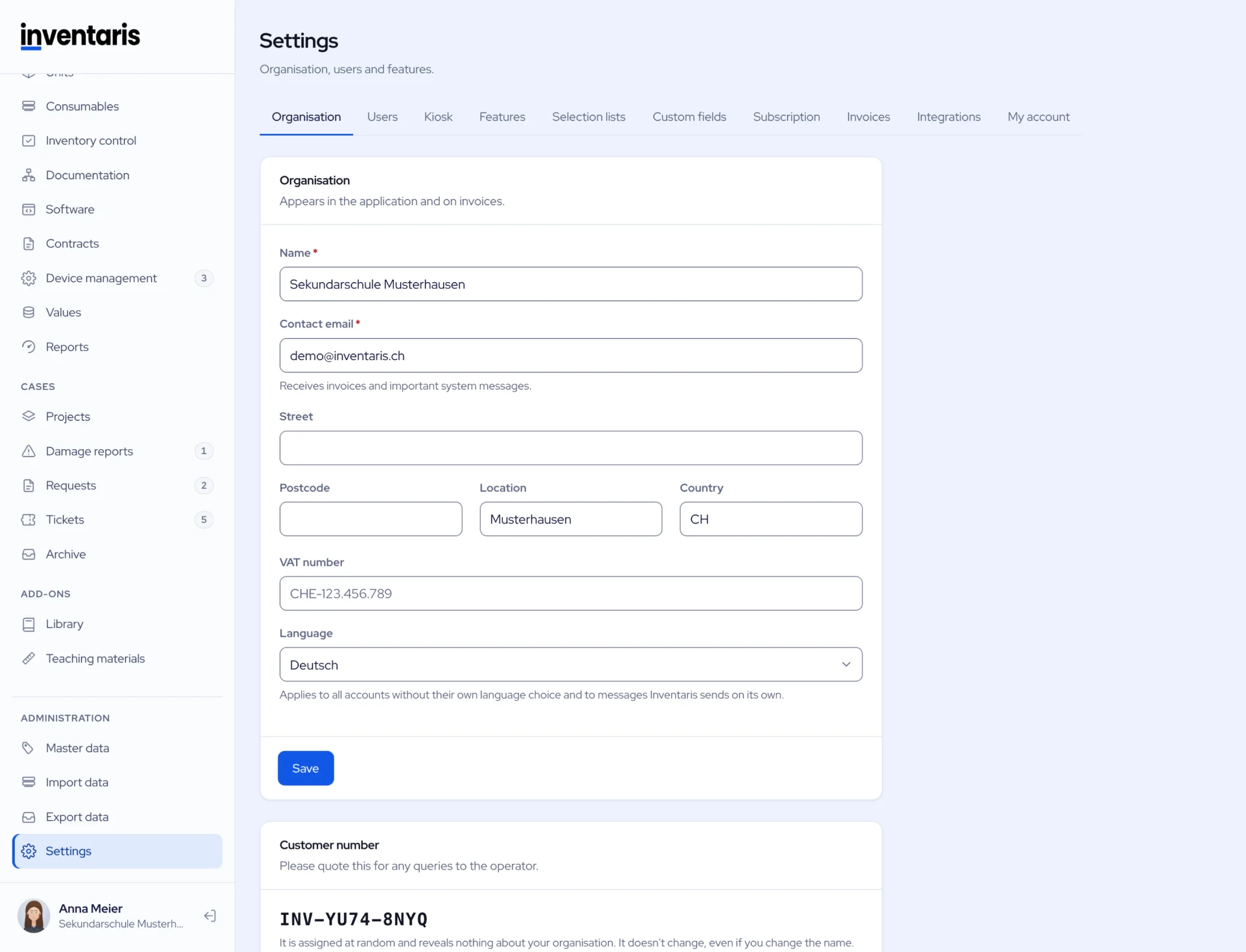
Task: Open the Settings sidebar item
Action: pos(117,851)
